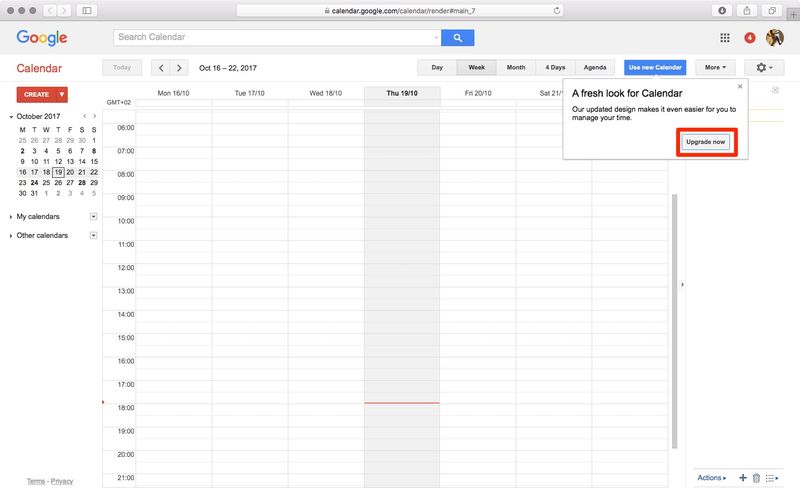Show Safari tab overview
Viewport: 800px width, 488px height.
coord(772,10)
